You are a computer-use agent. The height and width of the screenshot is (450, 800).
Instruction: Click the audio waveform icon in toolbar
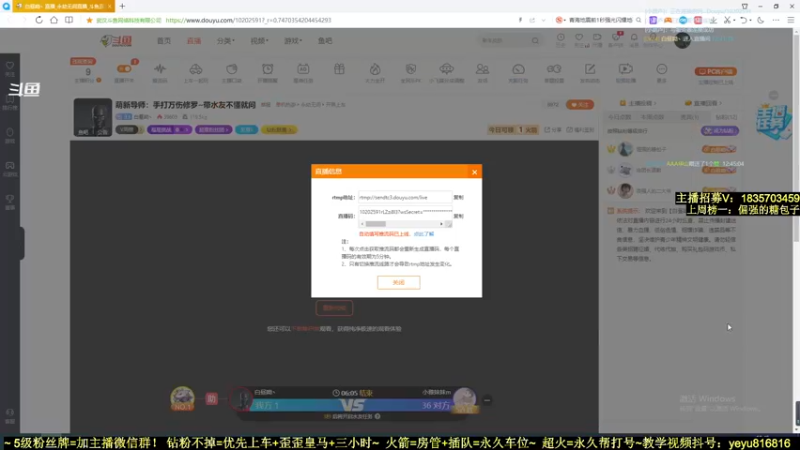click(160, 69)
